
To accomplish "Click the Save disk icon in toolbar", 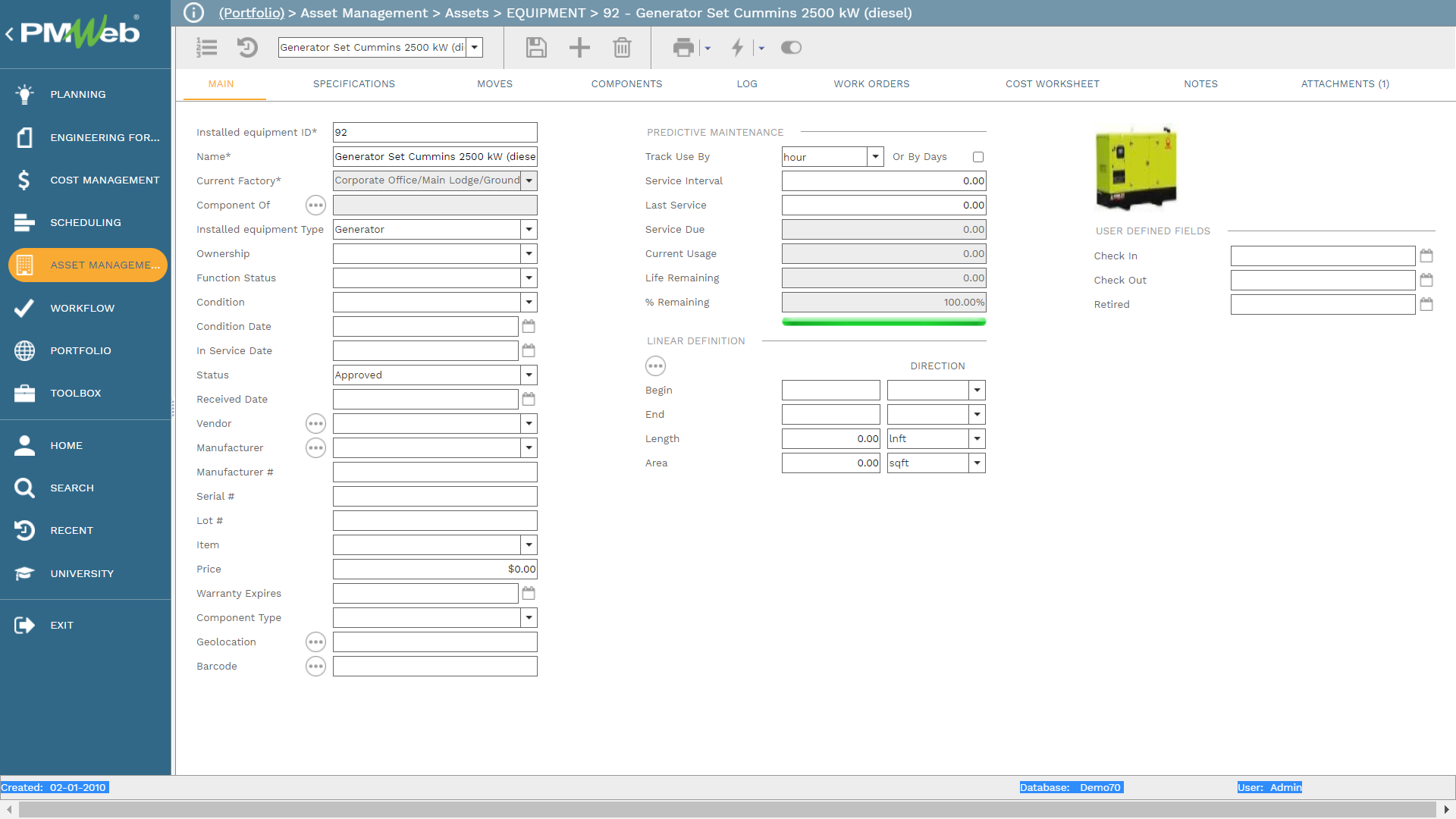I will [536, 48].
